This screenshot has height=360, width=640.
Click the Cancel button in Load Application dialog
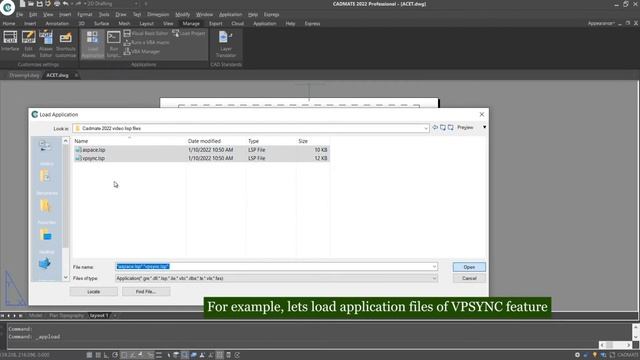469,278
